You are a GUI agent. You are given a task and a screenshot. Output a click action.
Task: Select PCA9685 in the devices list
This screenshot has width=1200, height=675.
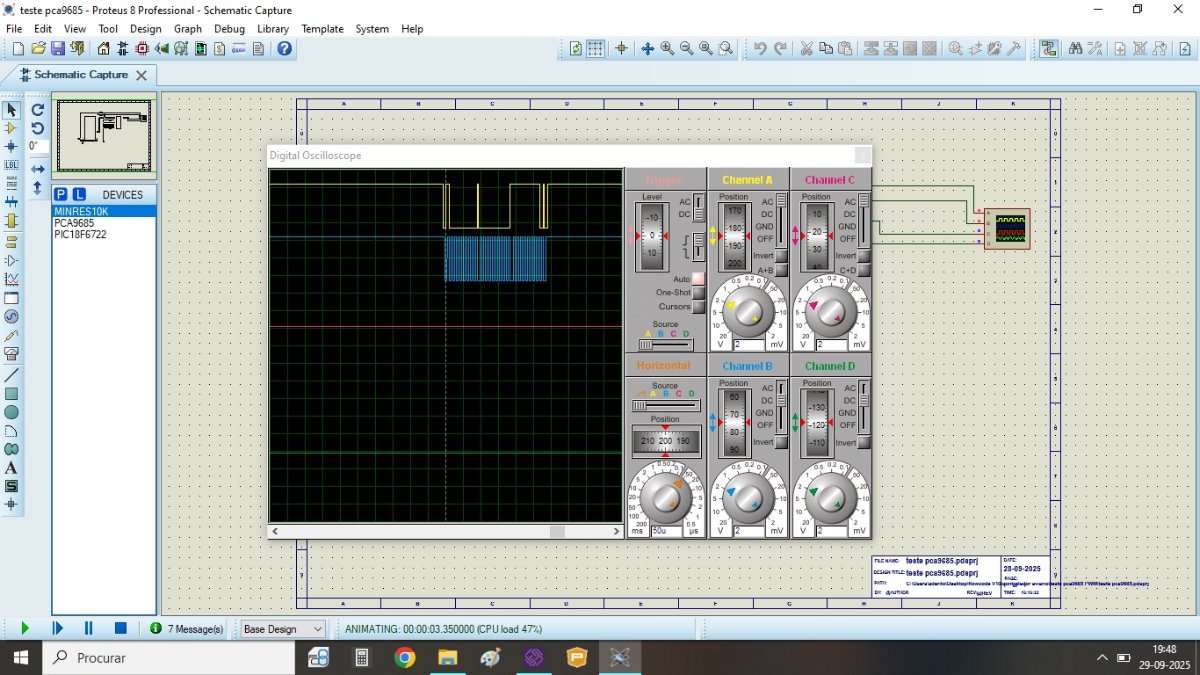pos(74,223)
